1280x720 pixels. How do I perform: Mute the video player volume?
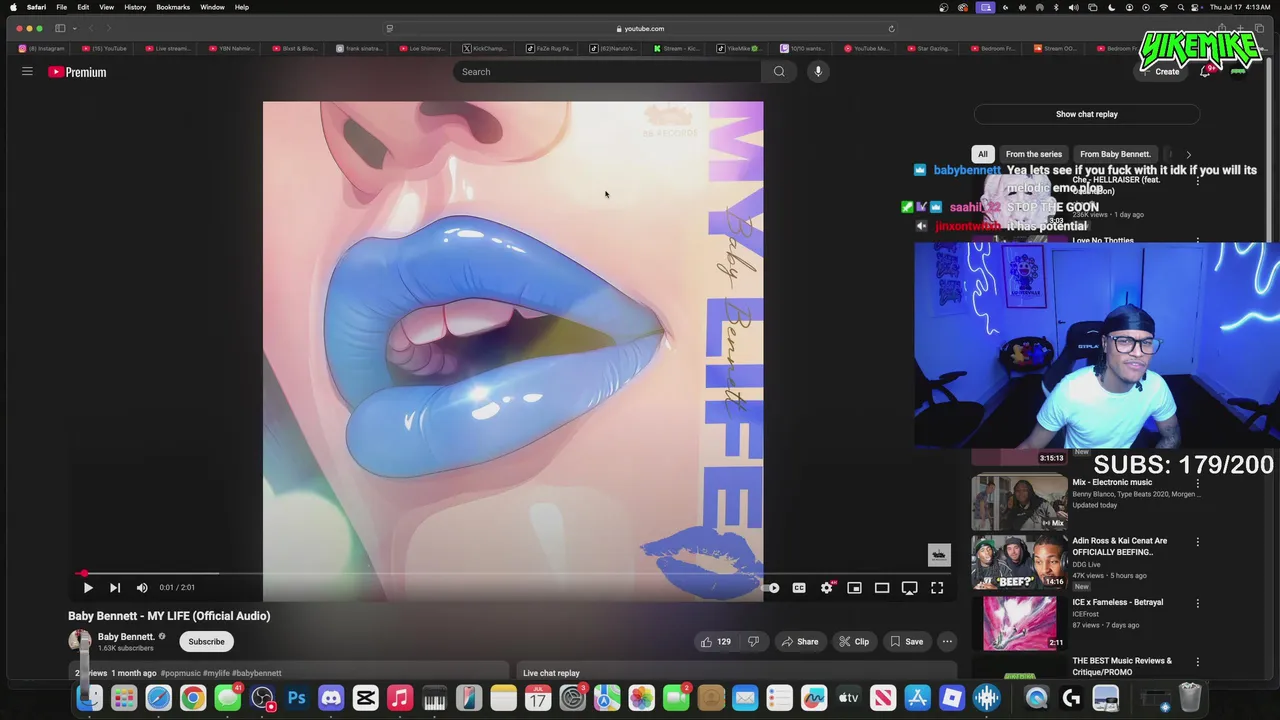coord(142,588)
